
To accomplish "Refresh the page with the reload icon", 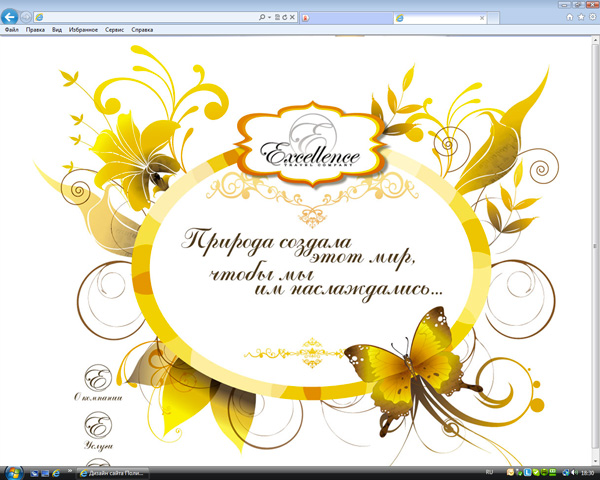I will point(284,17).
